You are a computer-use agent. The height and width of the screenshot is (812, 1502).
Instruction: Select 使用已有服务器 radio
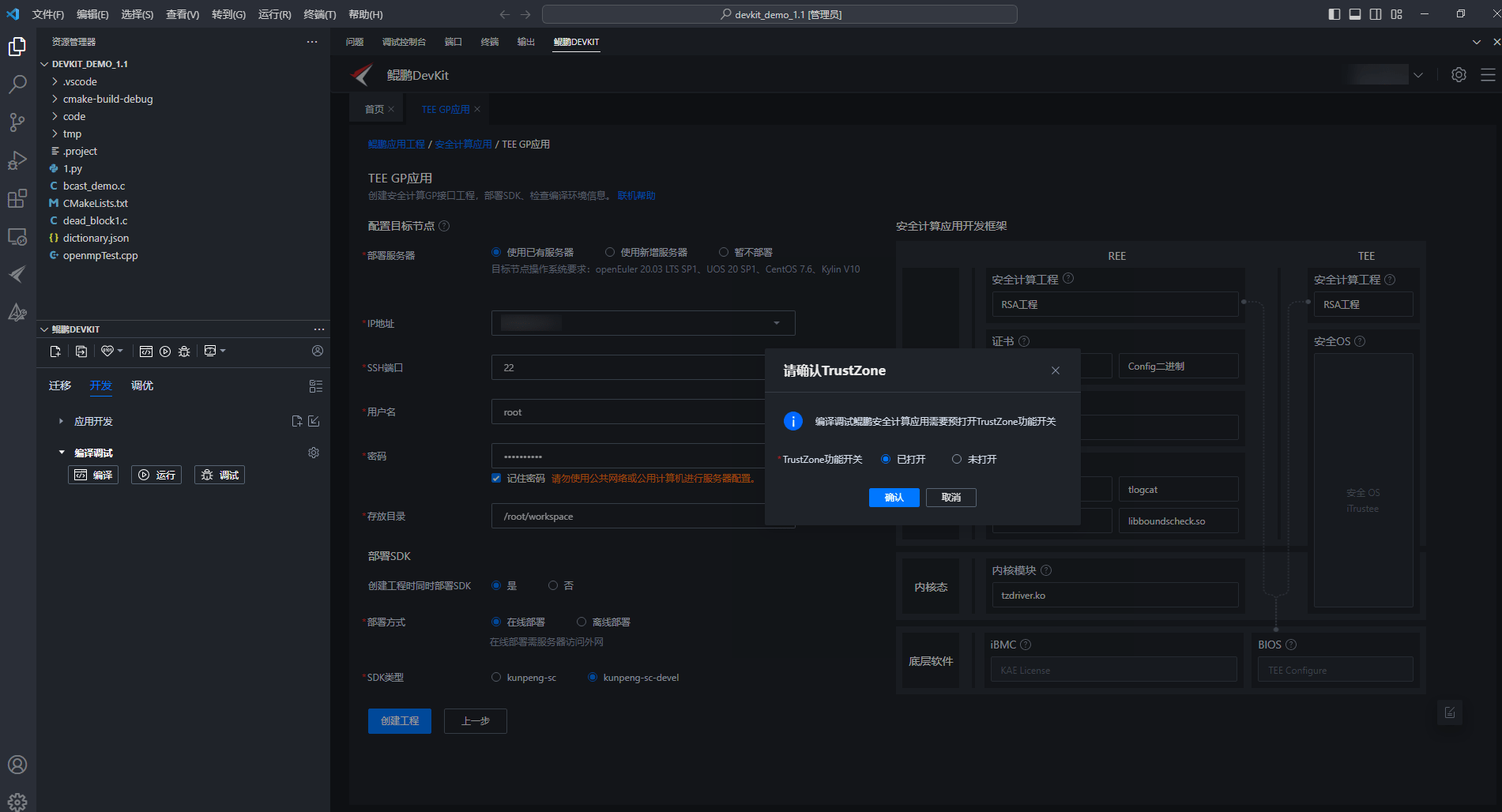496,252
